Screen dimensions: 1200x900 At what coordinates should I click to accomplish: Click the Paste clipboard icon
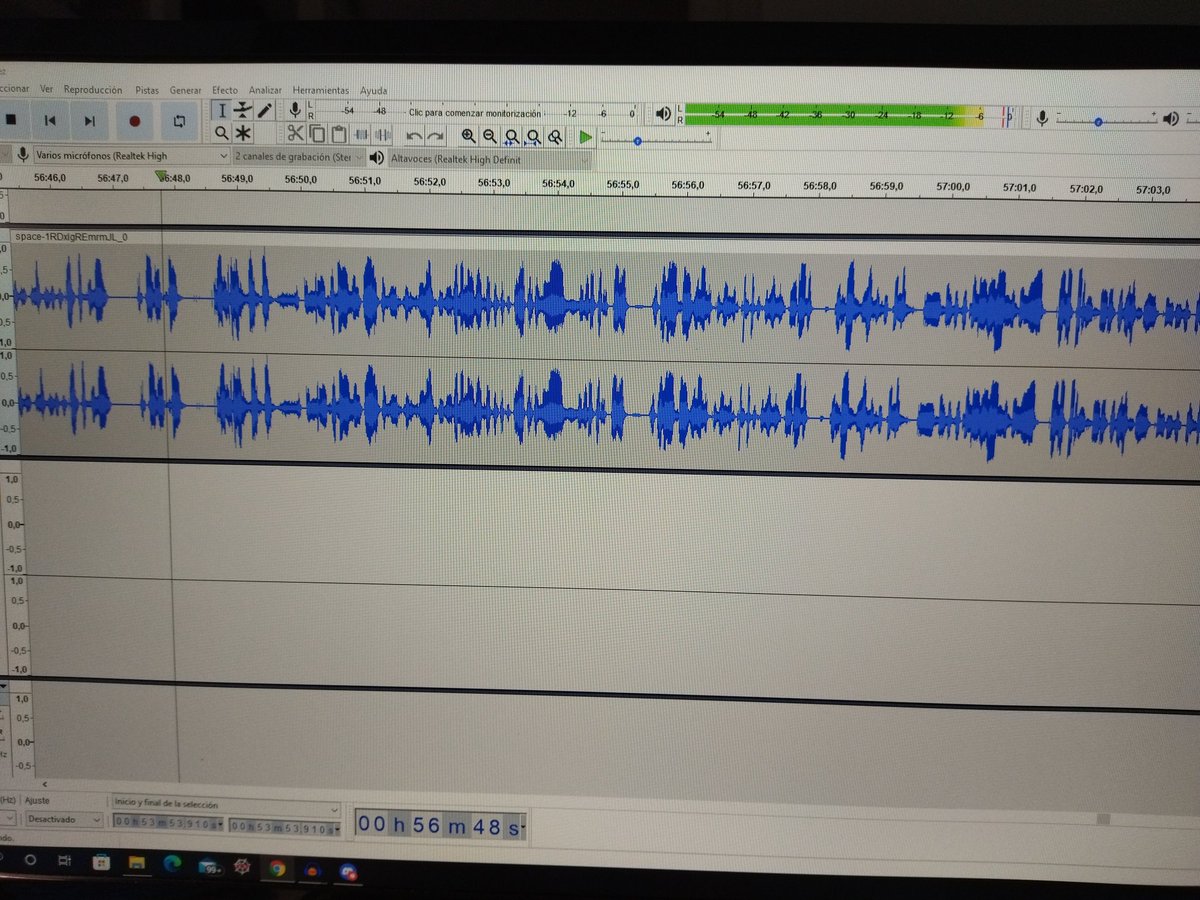[x=339, y=134]
